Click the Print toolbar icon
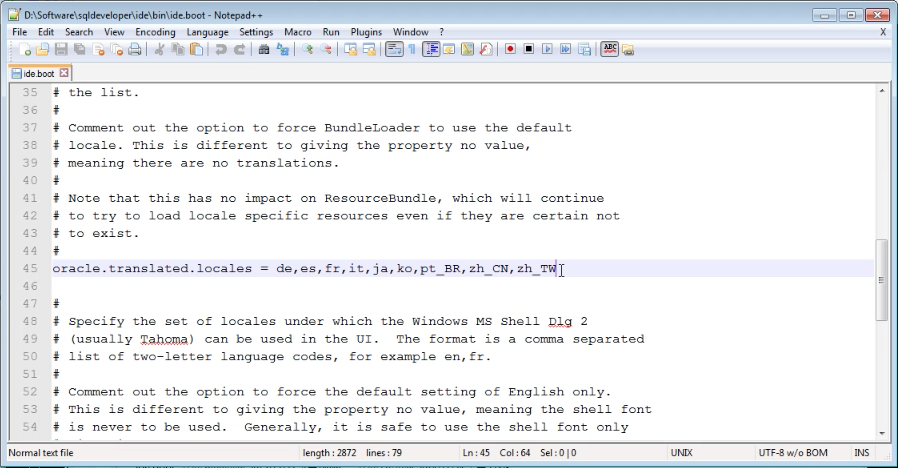The height and width of the screenshot is (468, 898). click(135, 50)
